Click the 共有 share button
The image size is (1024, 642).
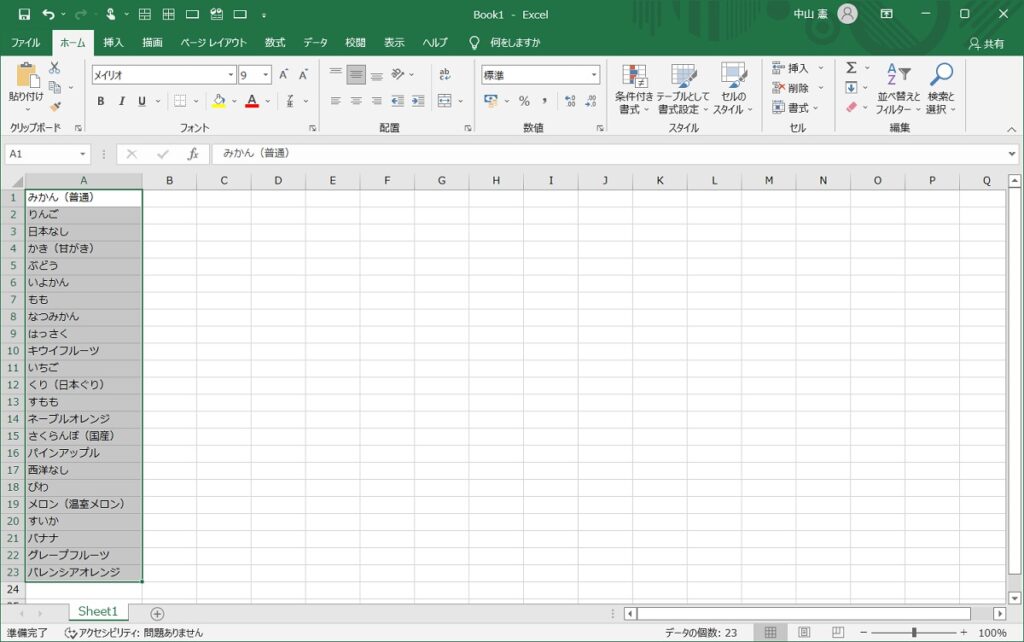pos(986,44)
